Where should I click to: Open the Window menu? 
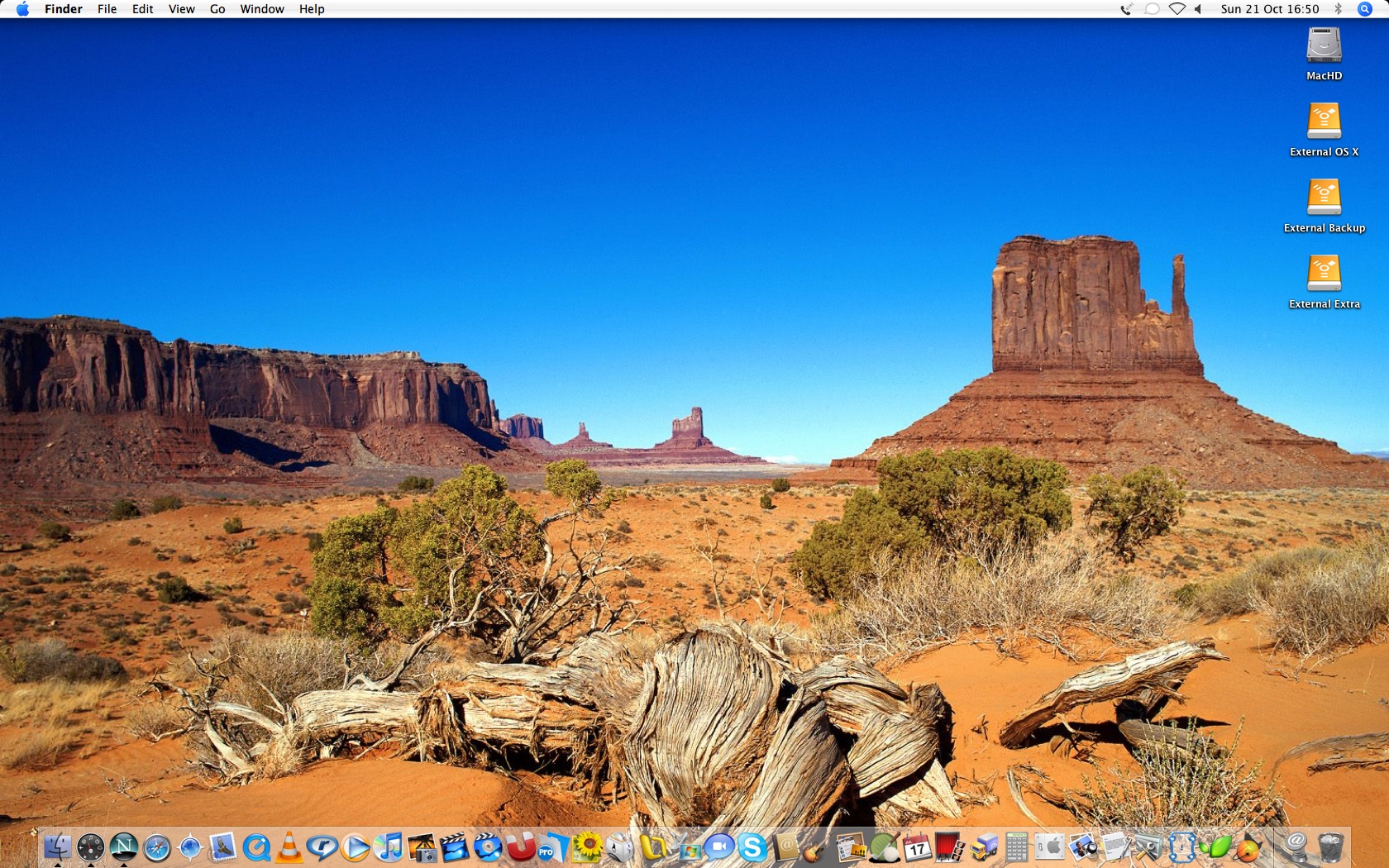coord(262,9)
